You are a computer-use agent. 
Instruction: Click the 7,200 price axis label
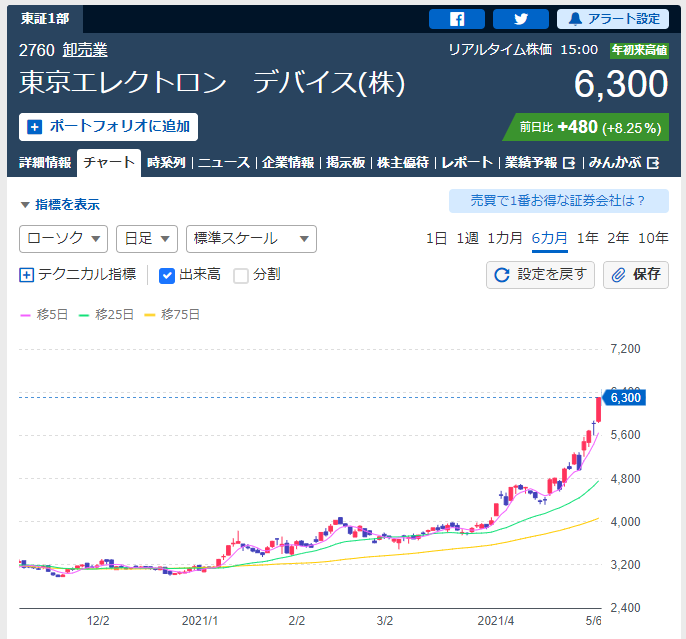tap(625, 349)
